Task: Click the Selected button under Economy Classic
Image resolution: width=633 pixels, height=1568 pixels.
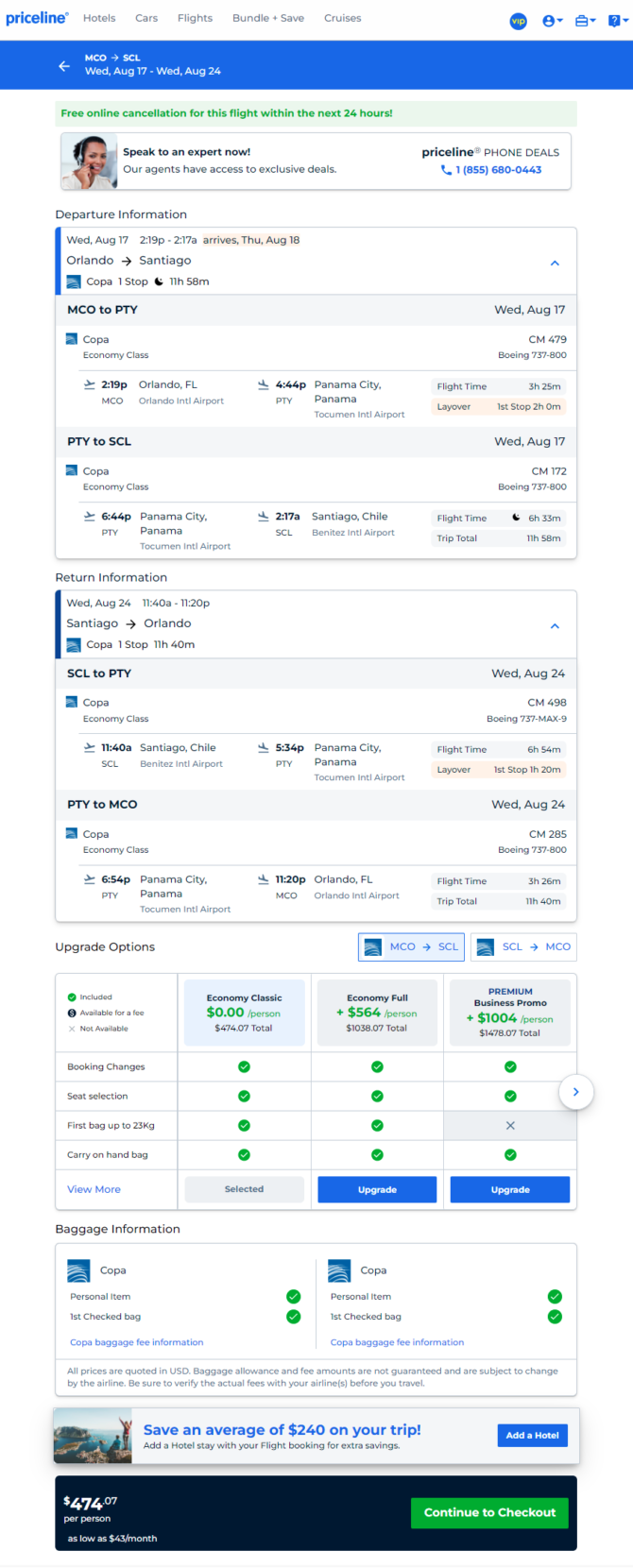Action: click(244, 1189)
